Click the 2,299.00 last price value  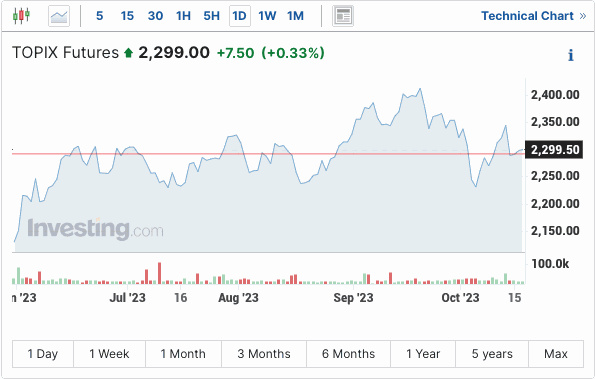[x=174, y=52]
